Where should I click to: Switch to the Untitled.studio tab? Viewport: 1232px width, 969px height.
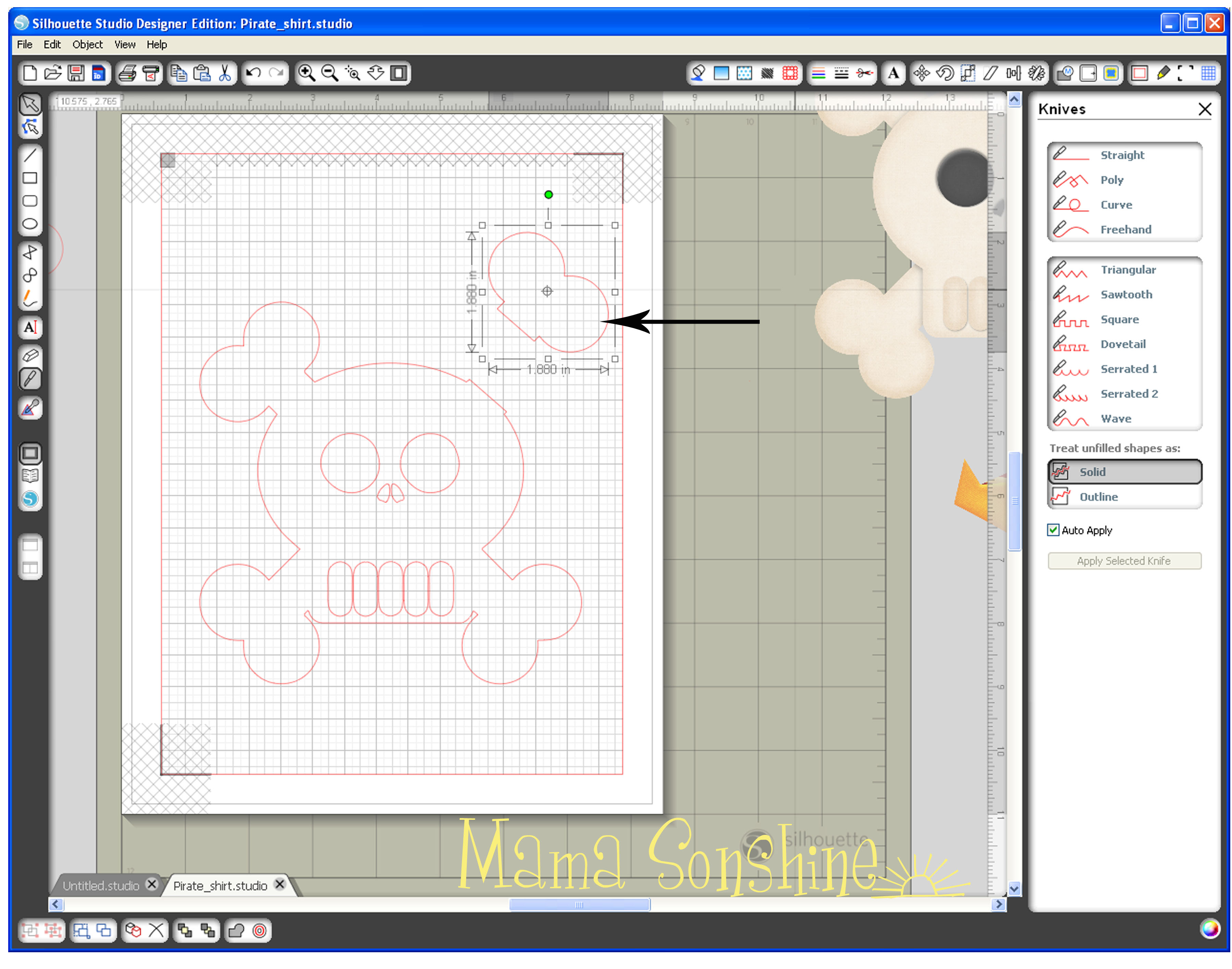click(101, 886)
